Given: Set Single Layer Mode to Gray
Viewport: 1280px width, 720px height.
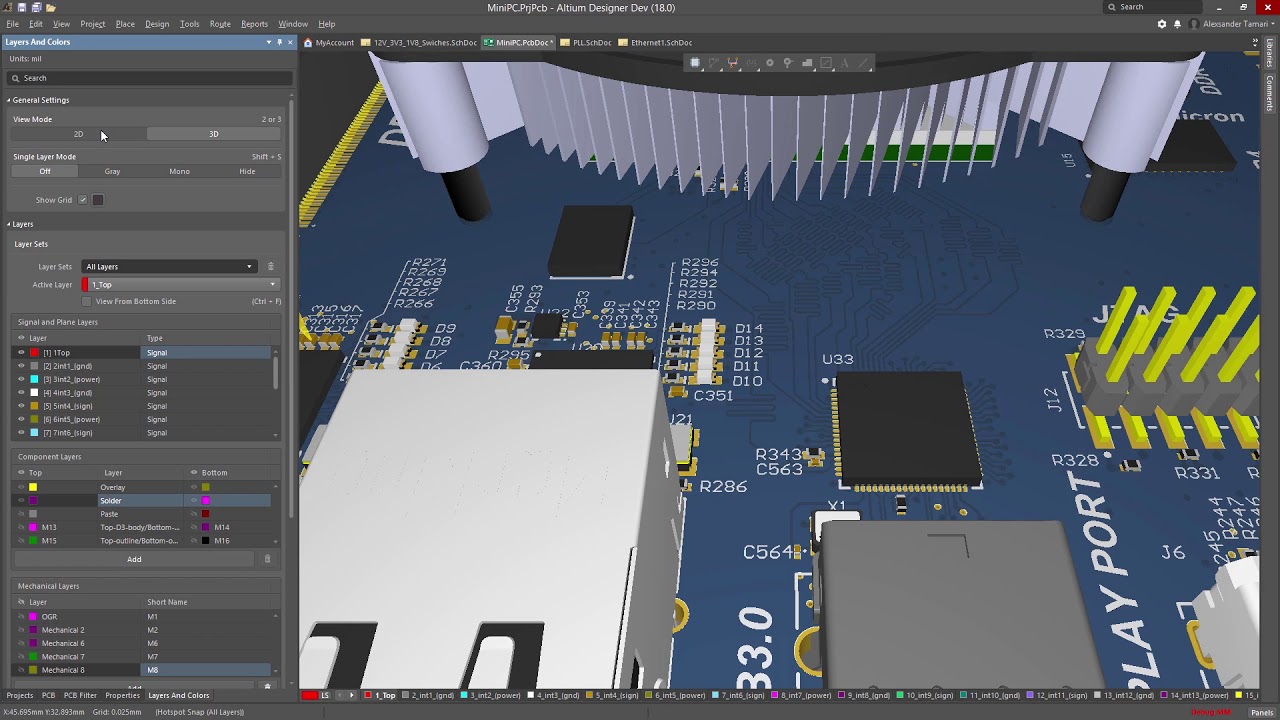Looking at the screenshot, I should [112, 171].
